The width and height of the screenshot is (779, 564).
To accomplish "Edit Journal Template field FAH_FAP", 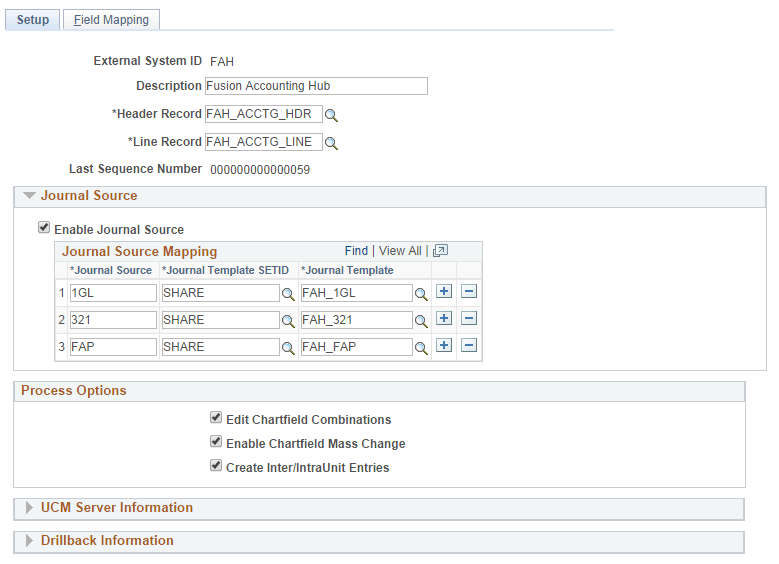I will (x=357, y=346).
